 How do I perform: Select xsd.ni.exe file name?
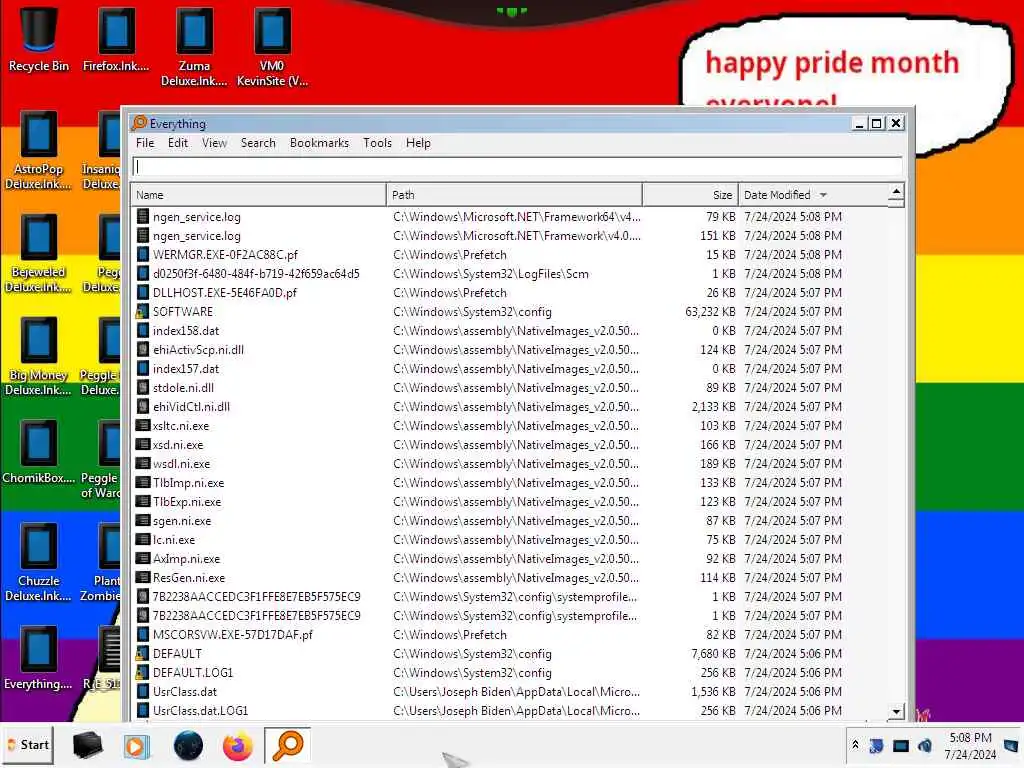pyautogui.click(x=178, y=445)
